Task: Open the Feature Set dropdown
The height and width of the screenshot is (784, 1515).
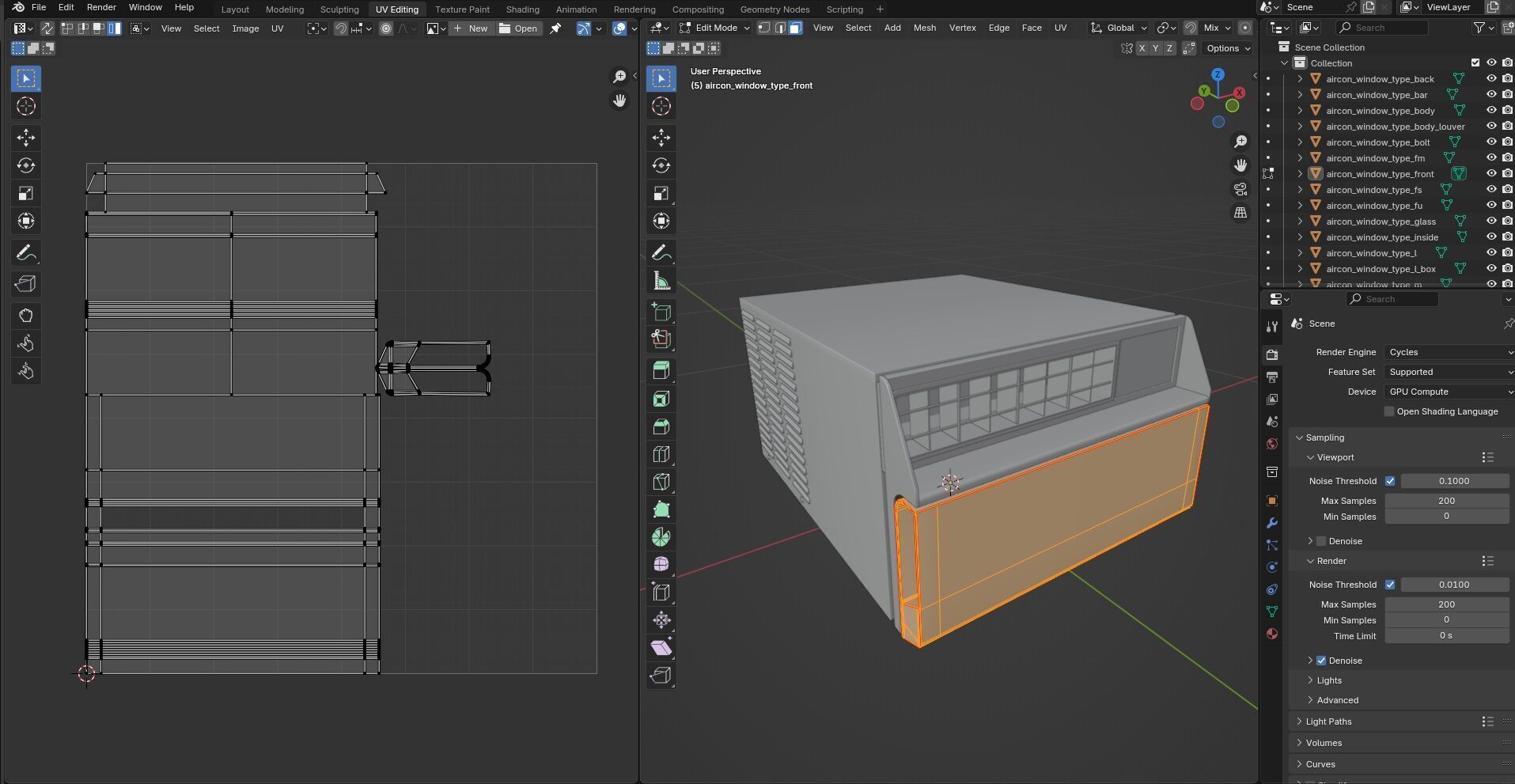Action: click(1449, 372)
